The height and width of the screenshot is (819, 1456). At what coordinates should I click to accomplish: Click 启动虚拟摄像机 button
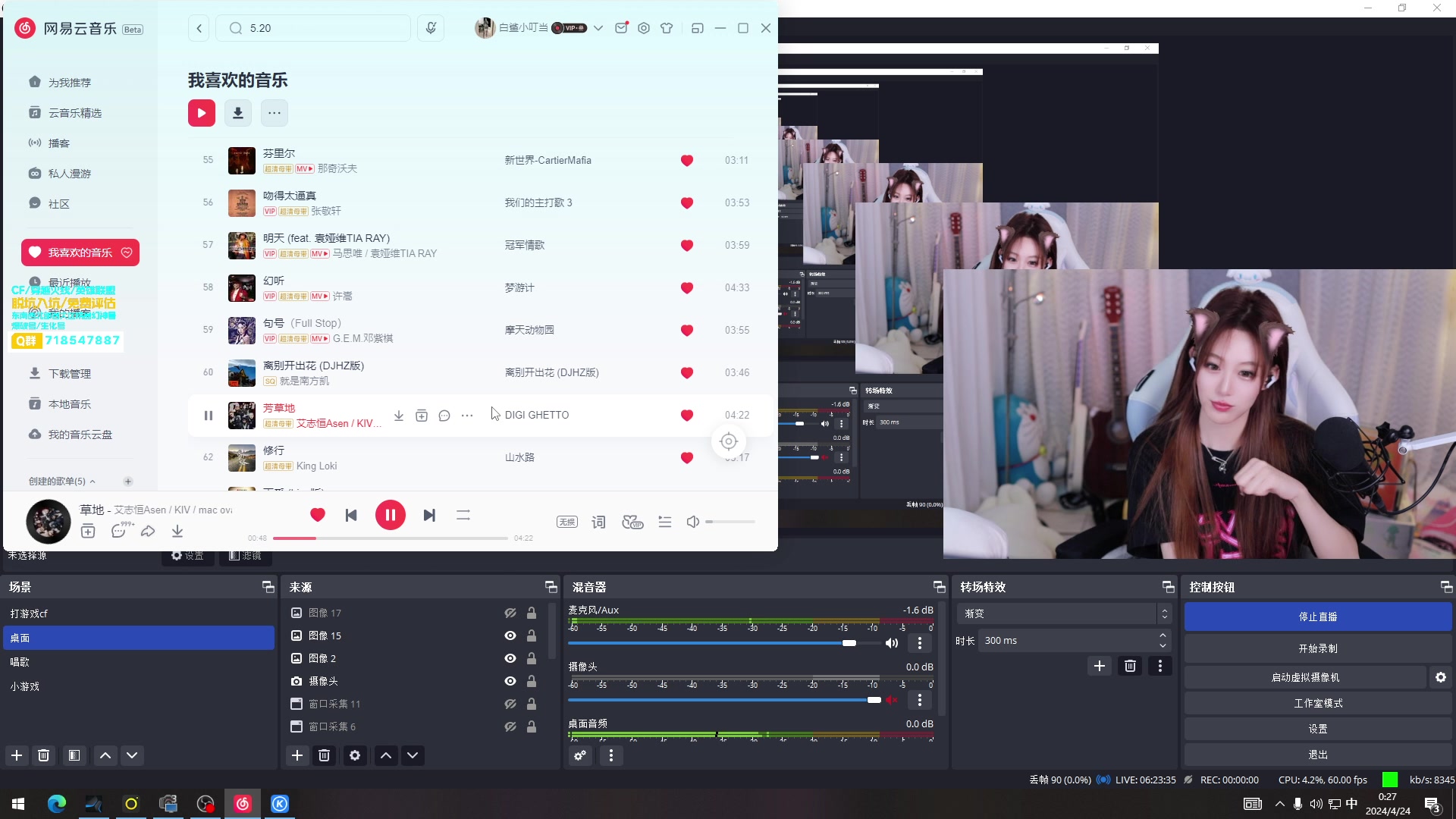coord(1305,677)
